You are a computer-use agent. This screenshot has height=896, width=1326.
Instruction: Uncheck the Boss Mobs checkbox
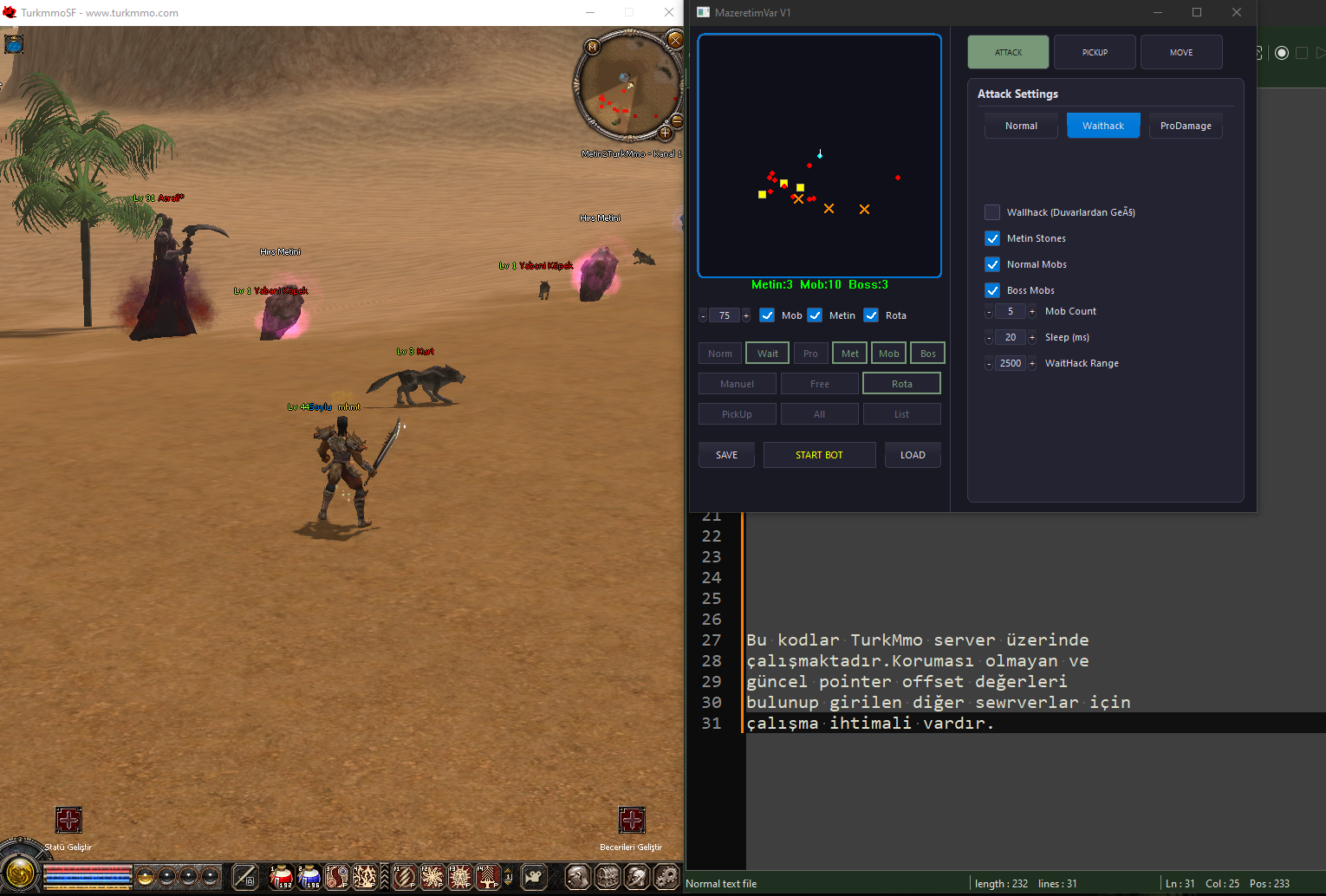[x=992, y=290]
